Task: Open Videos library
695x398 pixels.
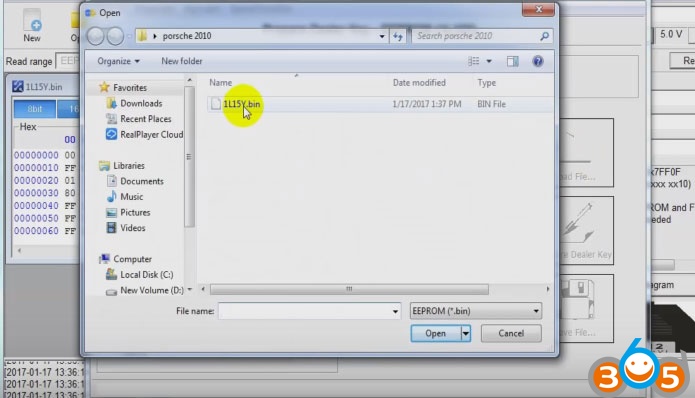Action: 132,228
